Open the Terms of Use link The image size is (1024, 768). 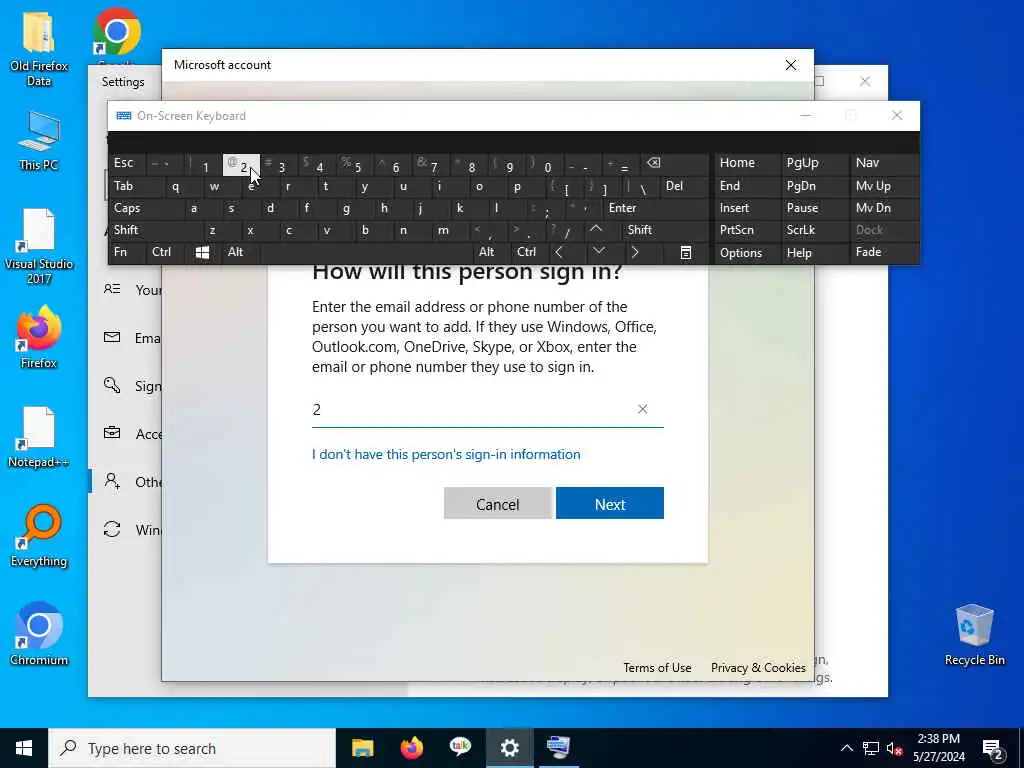pos(657,667)
